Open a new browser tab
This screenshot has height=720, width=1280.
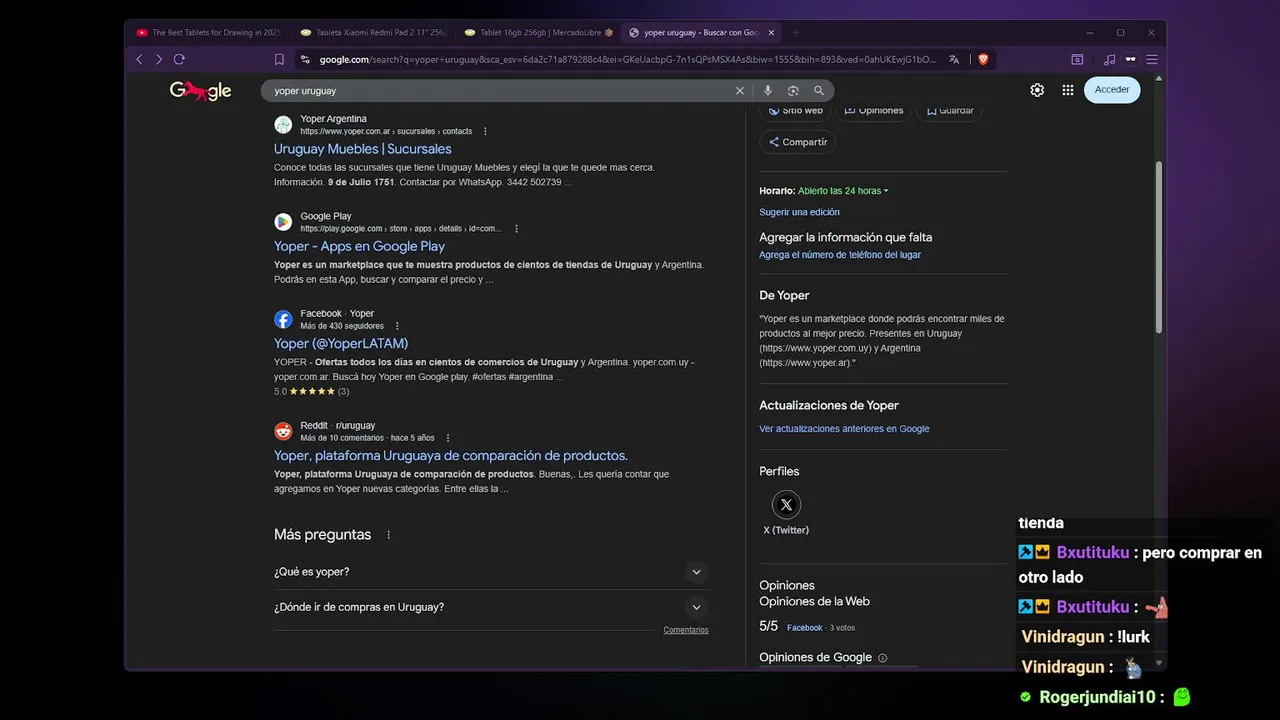pyautogui.click(x=796, y=32)
